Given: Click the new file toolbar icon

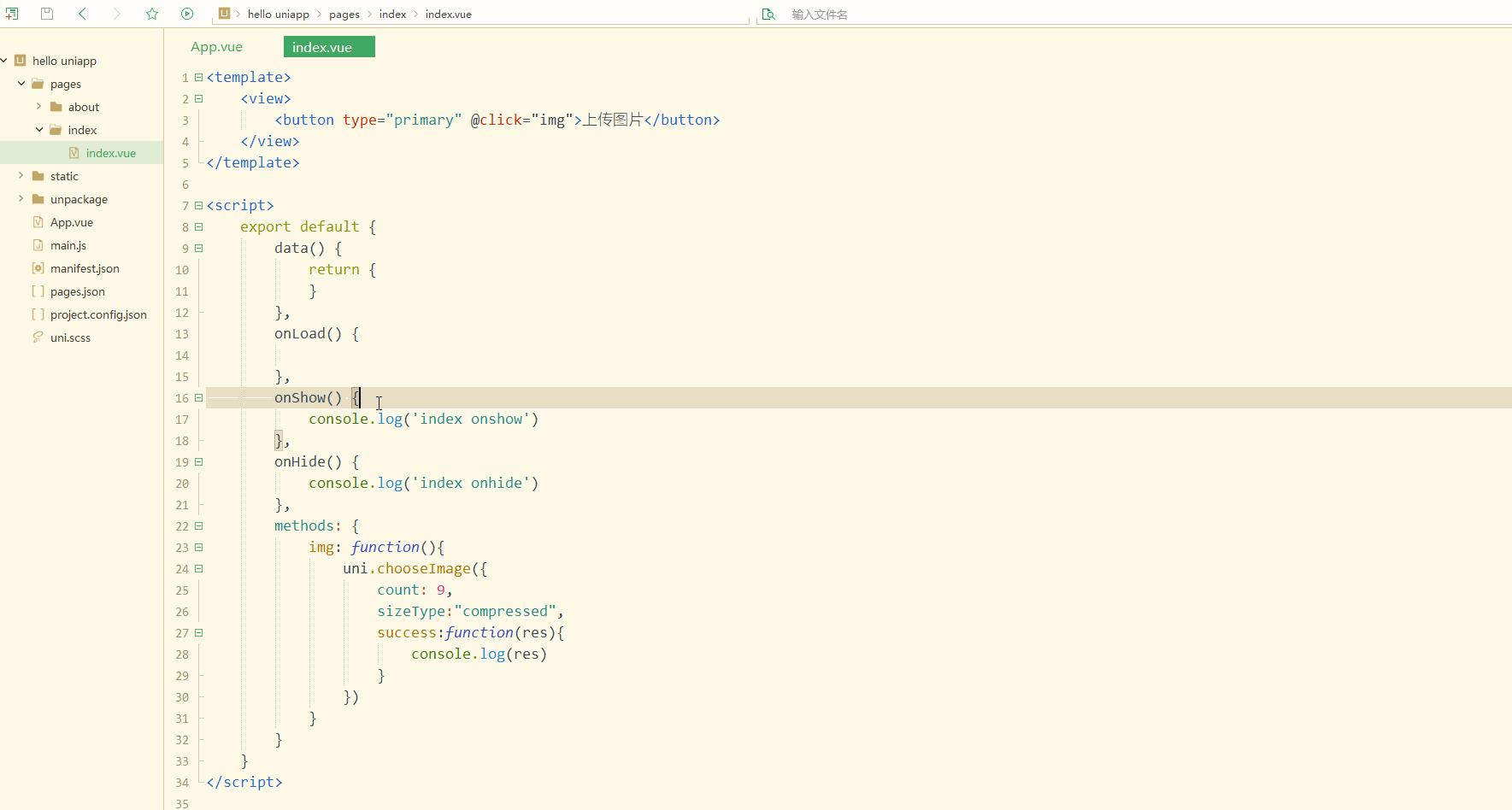Looking at the screenshot, I should 12,14.
